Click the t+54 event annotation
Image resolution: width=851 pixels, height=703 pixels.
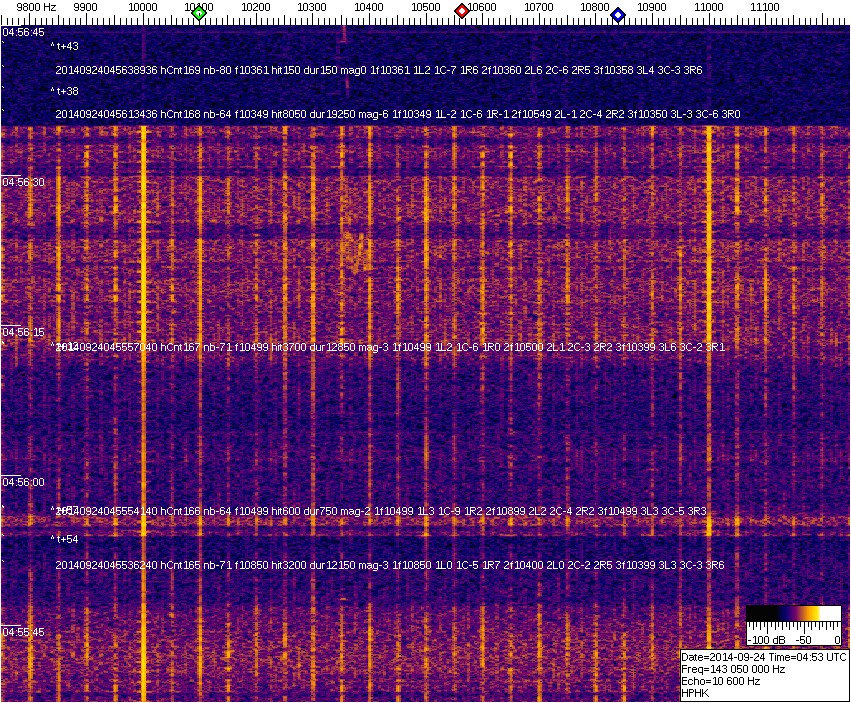click(x=66, y=540)
